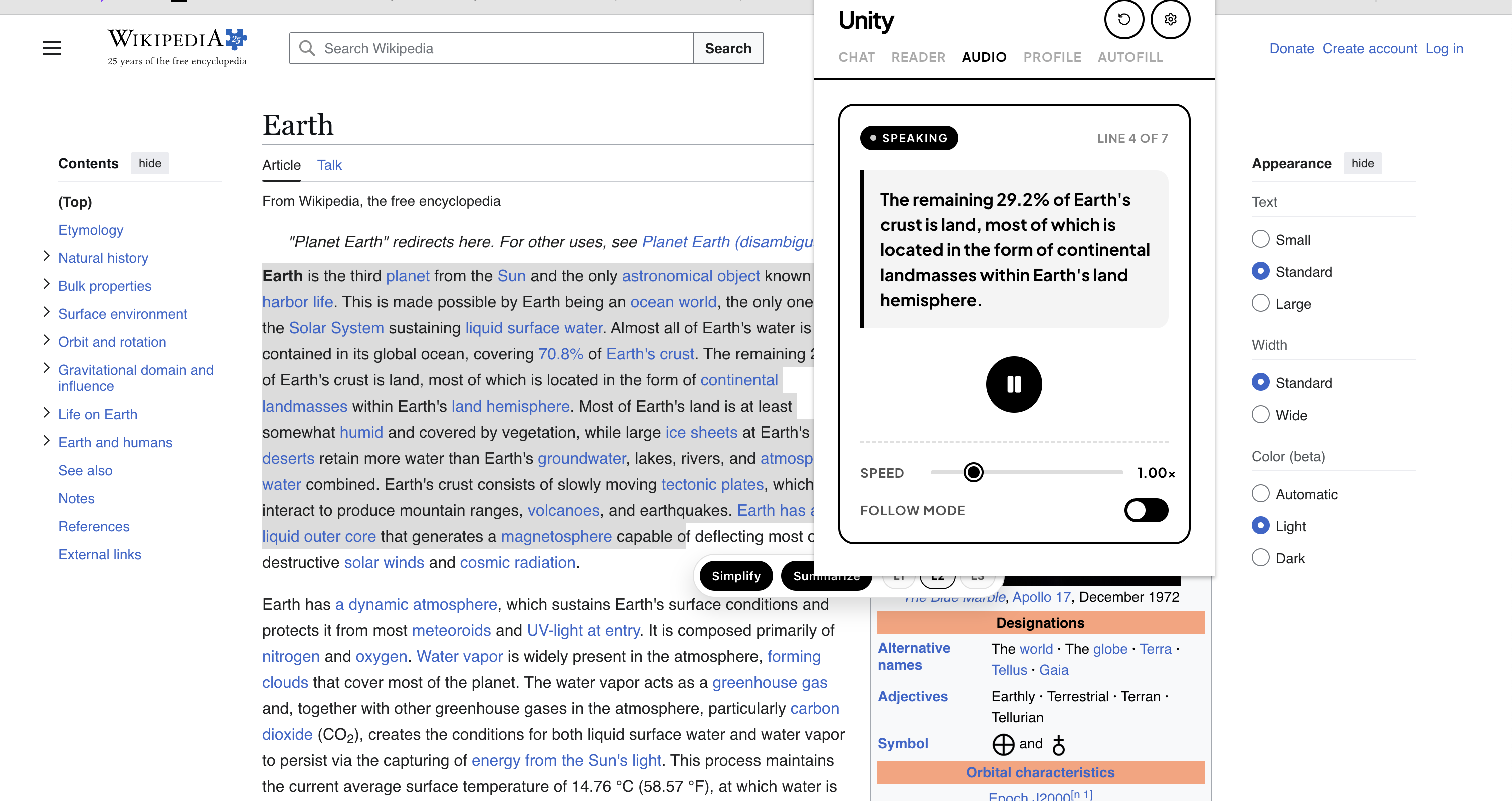Click the search magnifier icon
This screenshot has width=1512, height=801.
coord(307,48)
